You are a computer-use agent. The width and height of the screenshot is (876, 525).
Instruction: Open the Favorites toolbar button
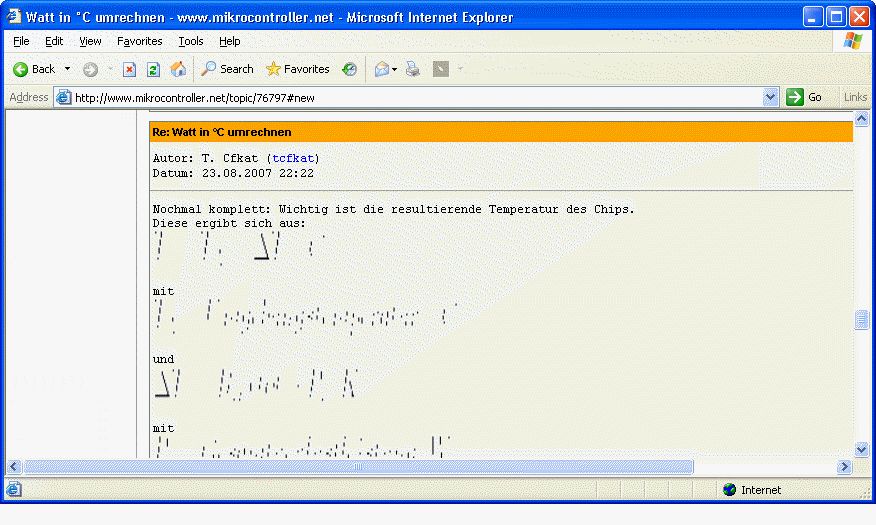(298, 69)
